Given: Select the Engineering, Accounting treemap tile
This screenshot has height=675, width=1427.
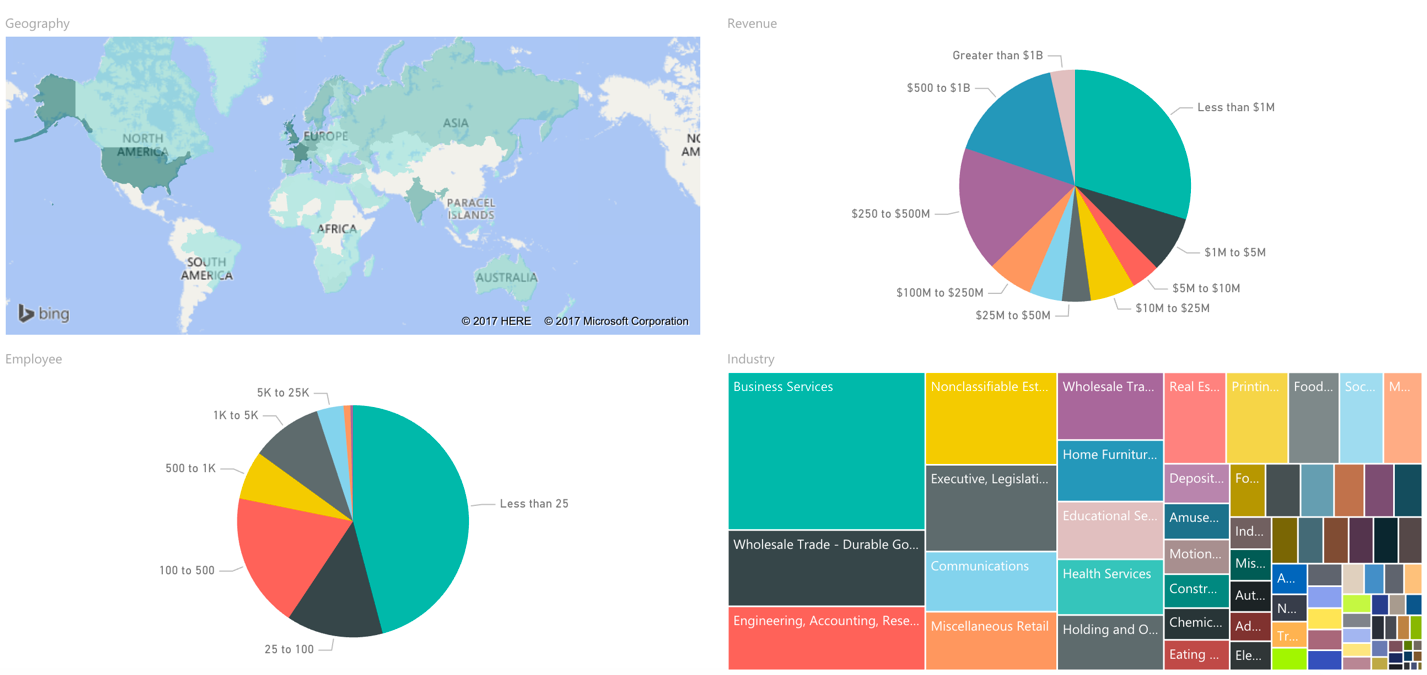Looking at the screenshot, I should point(826,638).
